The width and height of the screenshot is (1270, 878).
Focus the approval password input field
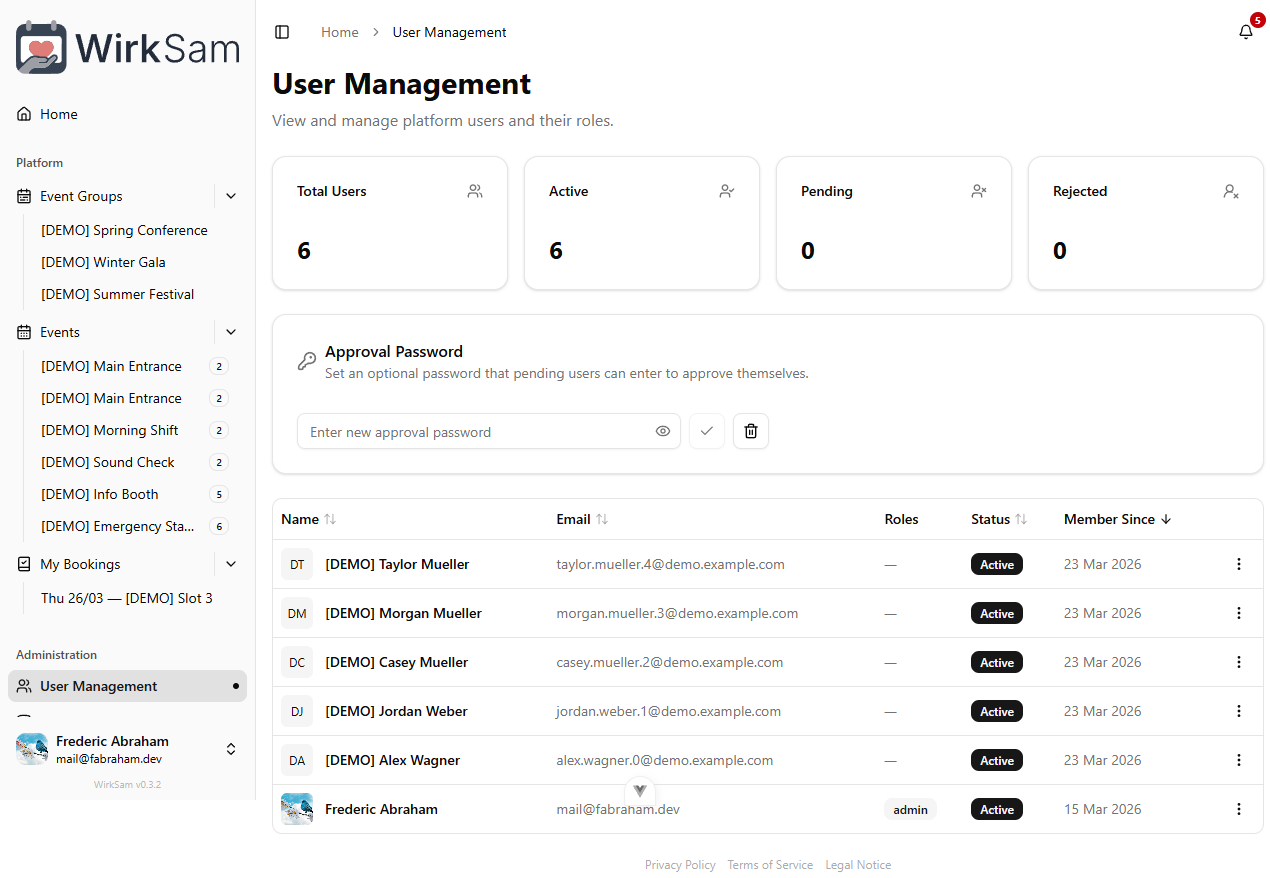click(x=489, y=431)
